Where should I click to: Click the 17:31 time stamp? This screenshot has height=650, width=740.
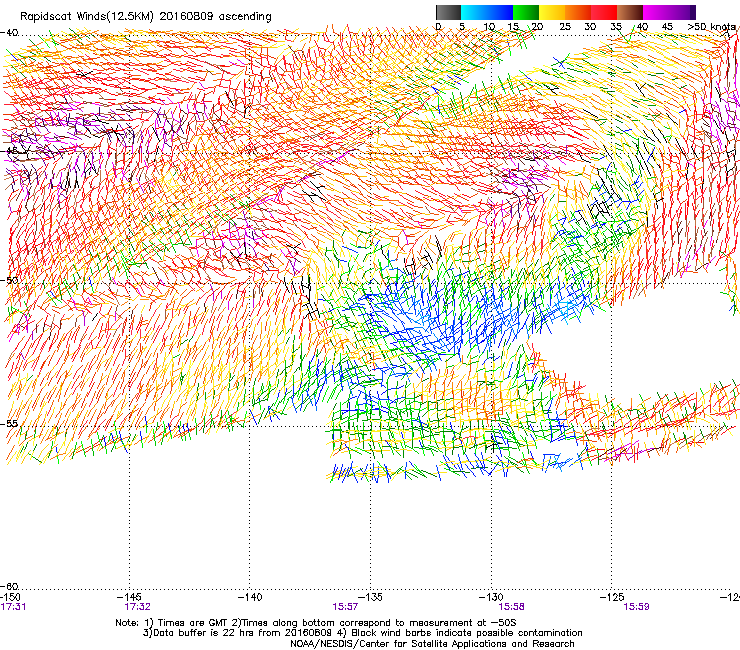[x=13, y=607]
